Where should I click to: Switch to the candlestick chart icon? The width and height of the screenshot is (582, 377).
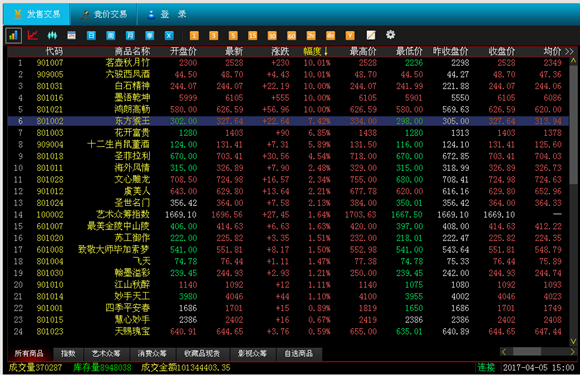pos(52,35)
